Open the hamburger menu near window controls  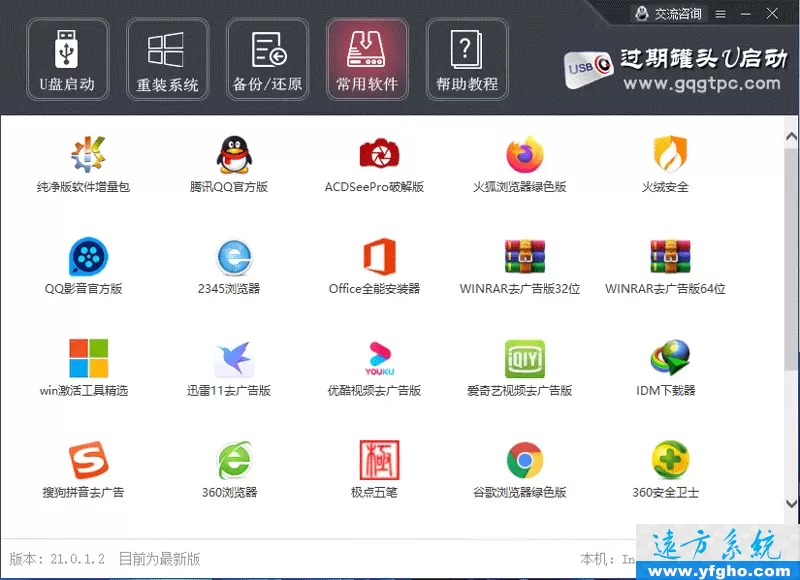pos(718,14)
